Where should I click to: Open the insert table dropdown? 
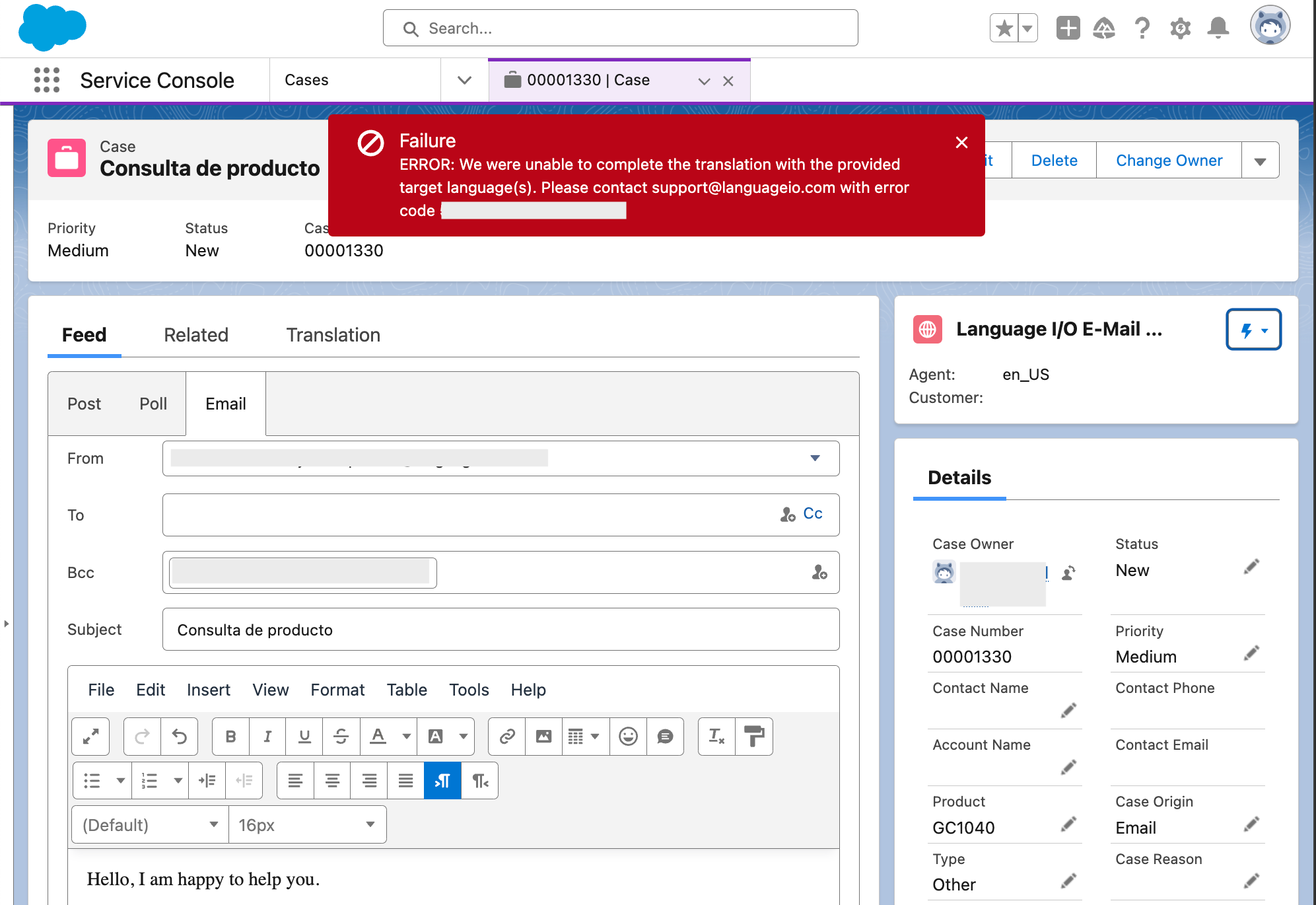tap(585, 736)
